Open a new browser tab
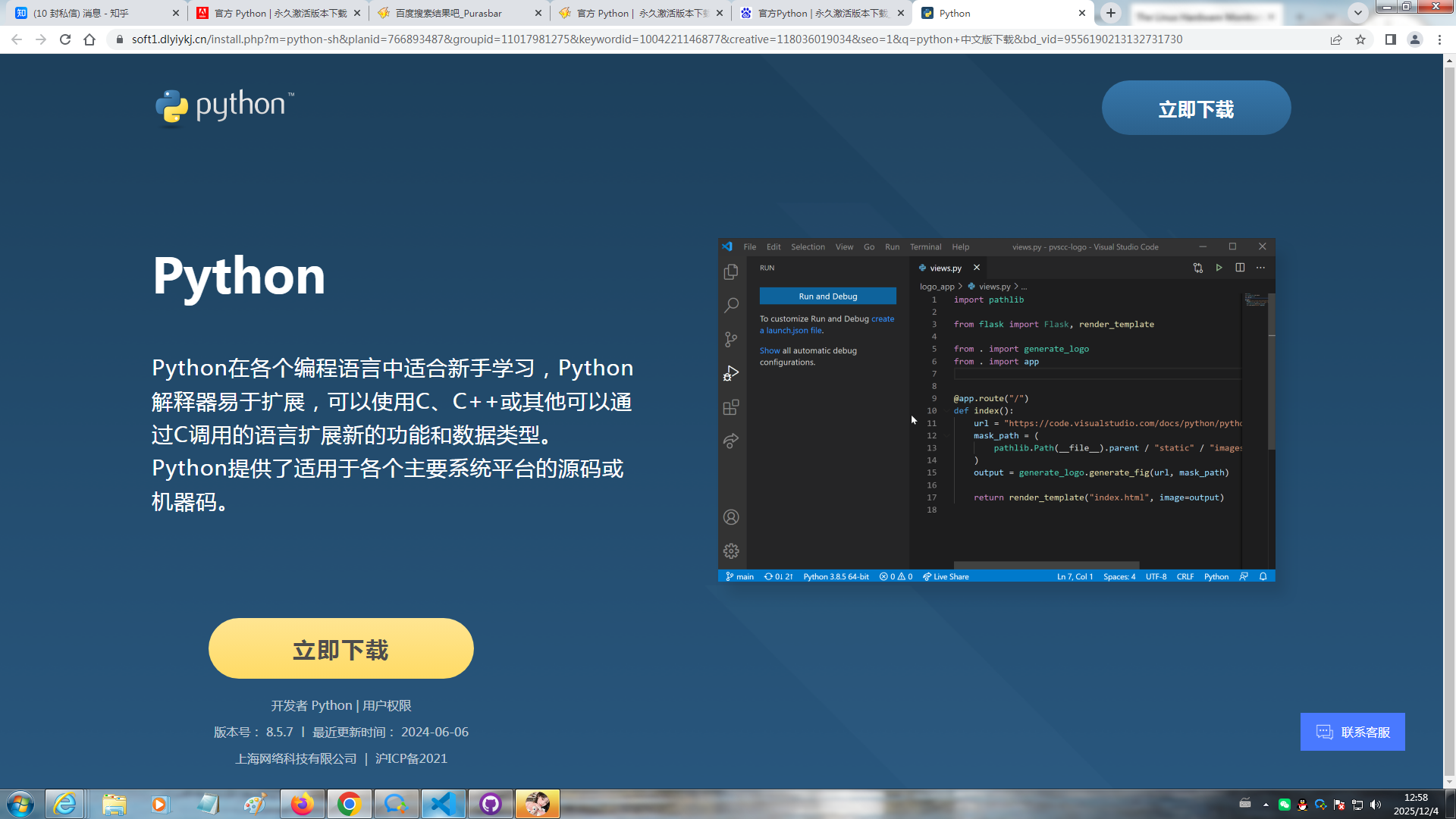The image size is (1456, 819). pyautogui.click(x=1111, y=13)
